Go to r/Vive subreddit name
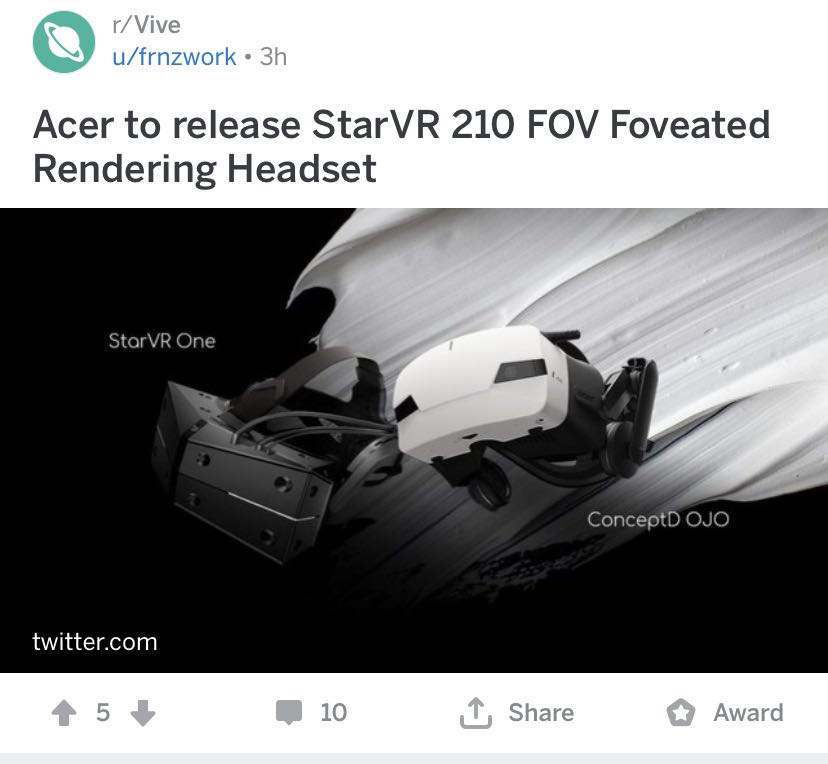This screenshot has height=764, width=828. (146, 25)
